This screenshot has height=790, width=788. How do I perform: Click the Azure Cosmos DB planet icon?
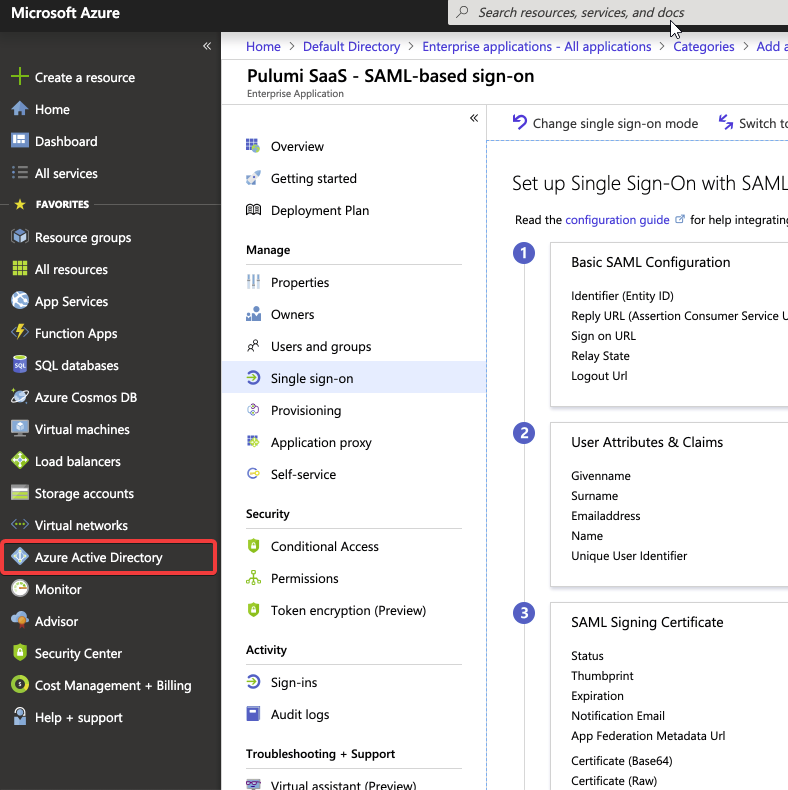[20, 397]
